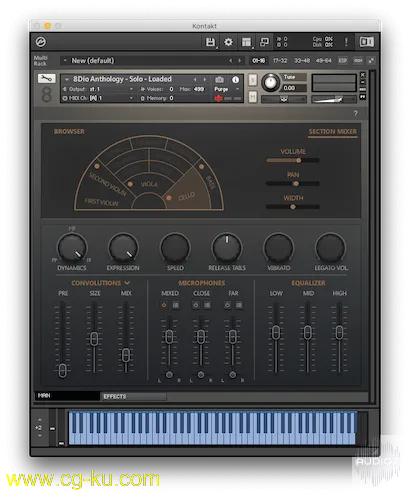Image resolution: width=410 pixels, height=496 pixels.
Task: Toggle FAR microphone power button
Action: [x=227, y=305]
